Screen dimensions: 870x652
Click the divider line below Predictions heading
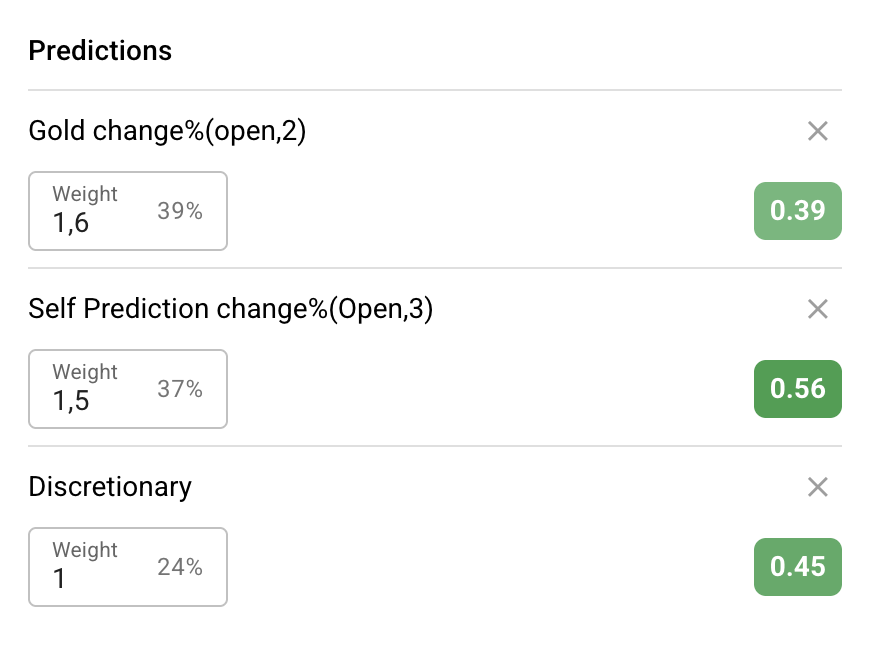pyautogui.click(x=435, y=90)
